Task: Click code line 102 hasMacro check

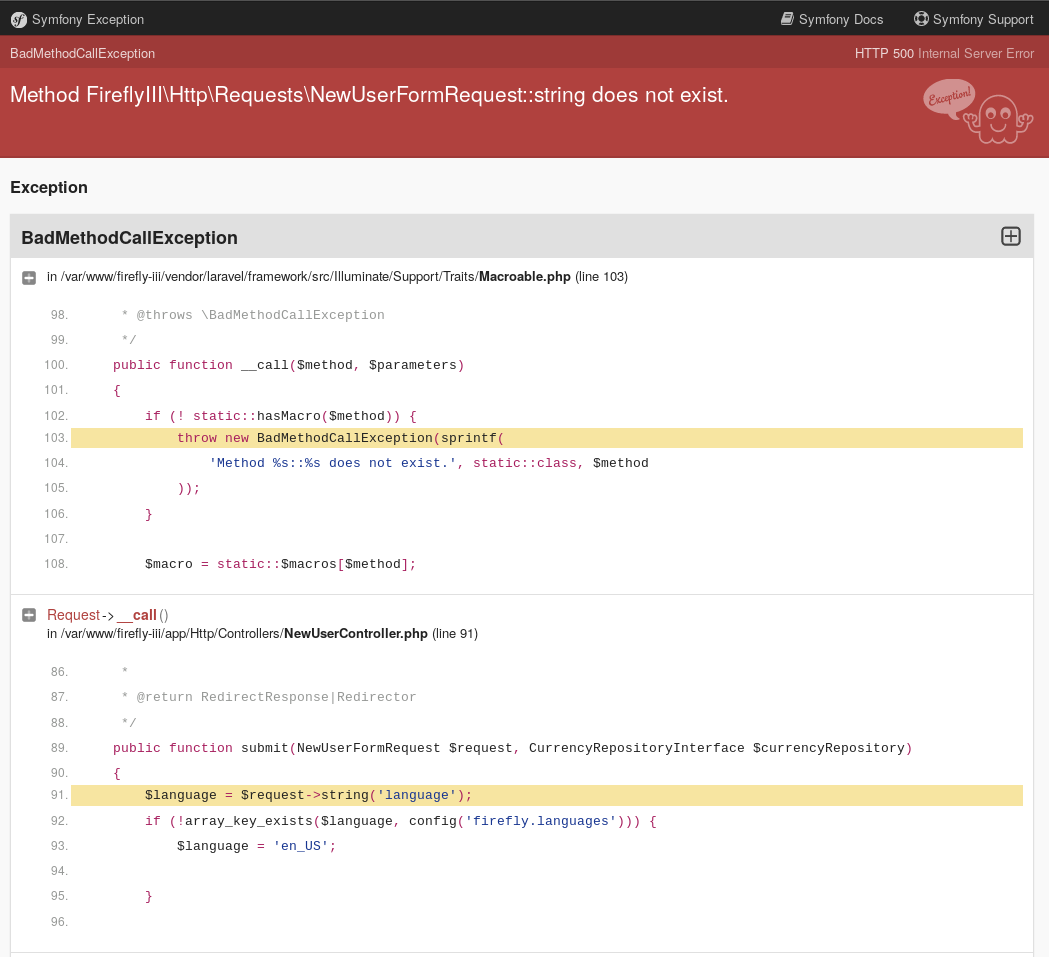Action: pos(280,416)
